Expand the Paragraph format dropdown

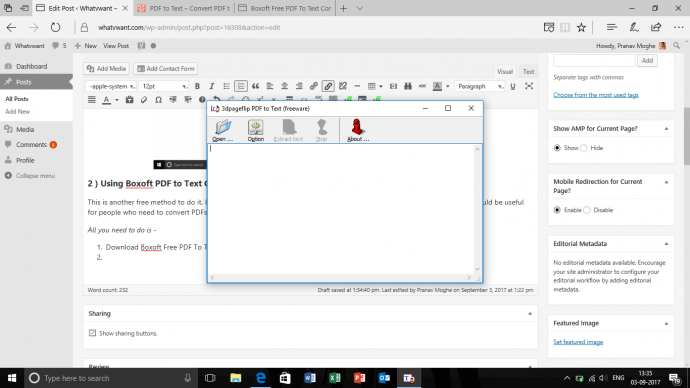(x=479, y=86)
